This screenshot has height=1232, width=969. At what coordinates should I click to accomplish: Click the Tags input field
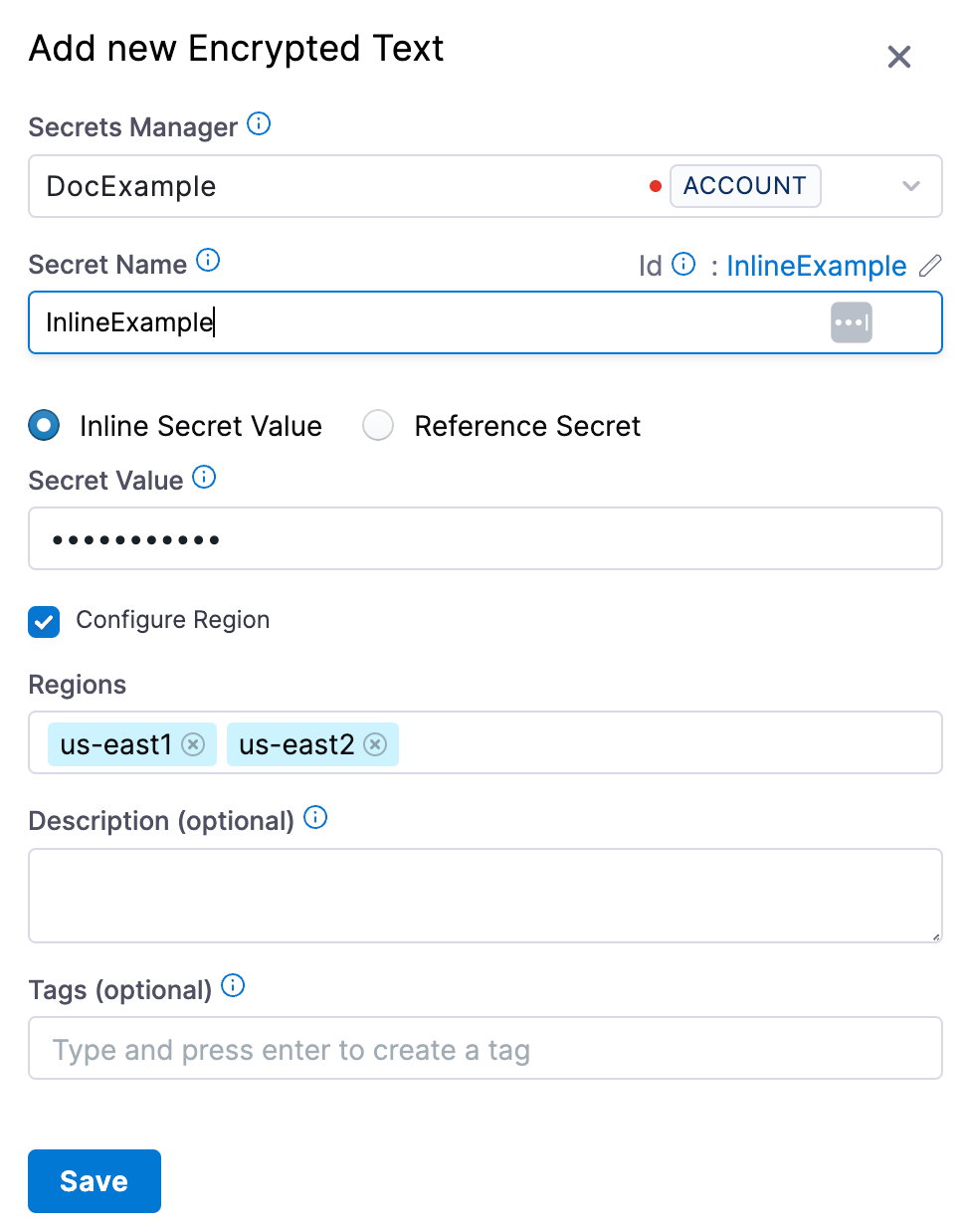[x=485, y=1049]
